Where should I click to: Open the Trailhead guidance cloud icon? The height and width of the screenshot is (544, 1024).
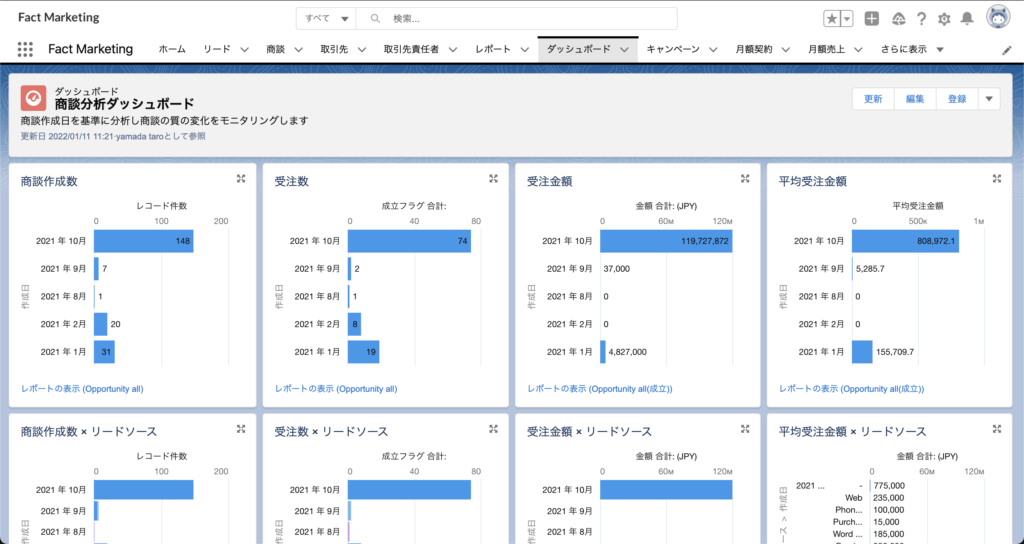[x=899, y=19]
